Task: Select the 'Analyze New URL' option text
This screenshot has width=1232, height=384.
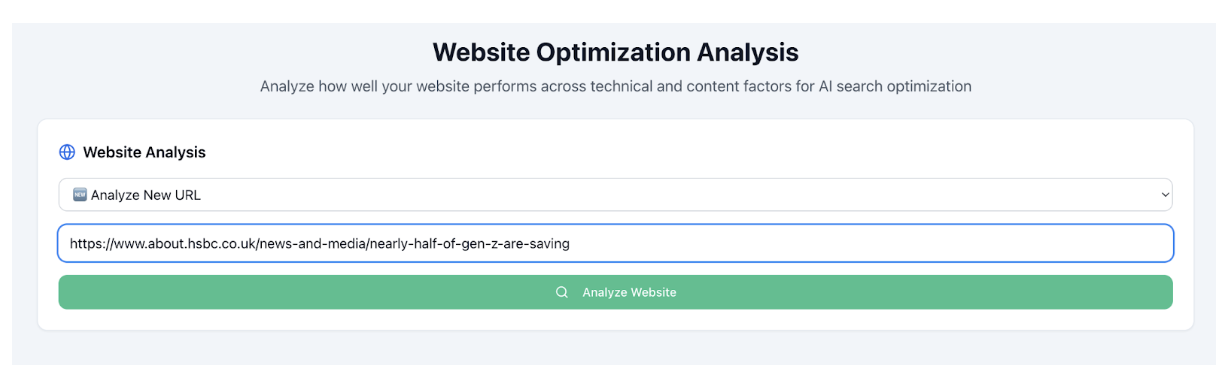Action: tap(146, 195)
